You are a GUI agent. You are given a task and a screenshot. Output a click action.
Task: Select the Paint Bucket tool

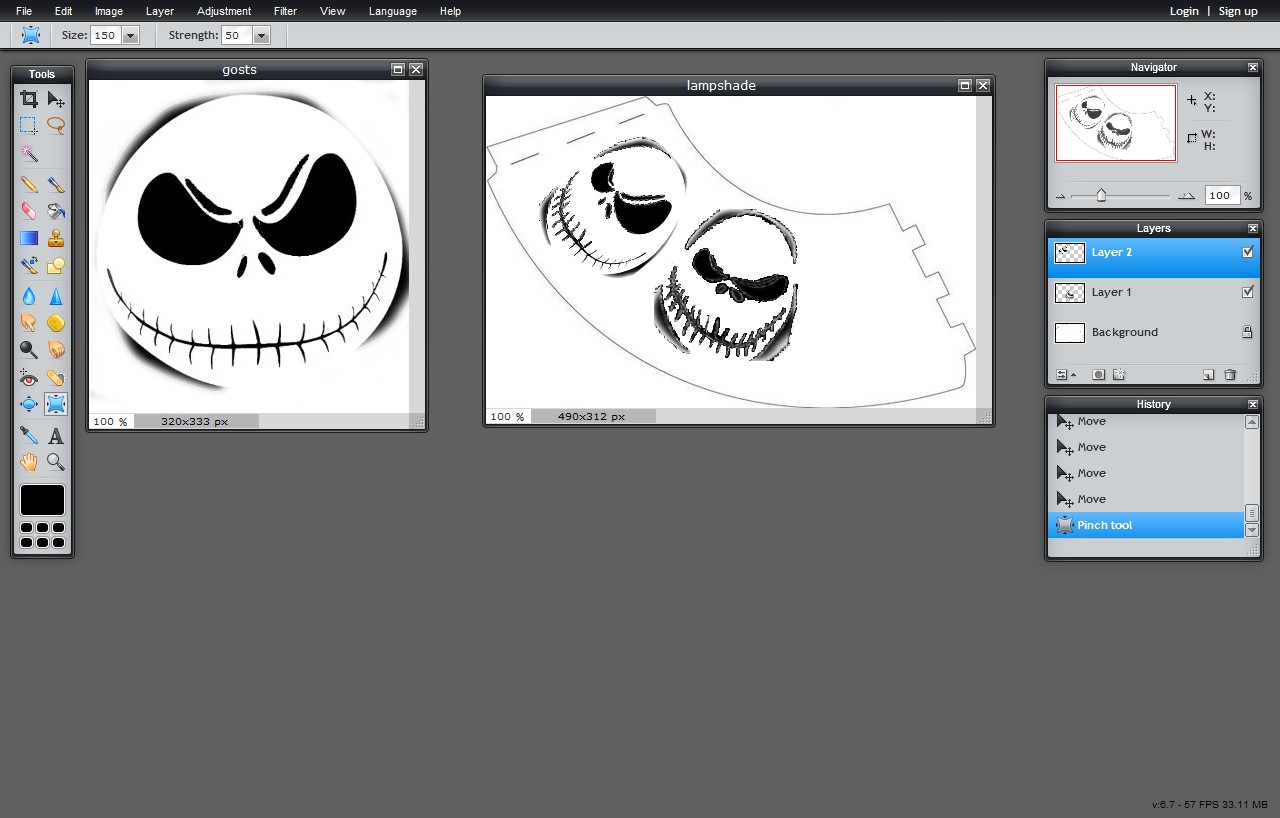point(56,211)
